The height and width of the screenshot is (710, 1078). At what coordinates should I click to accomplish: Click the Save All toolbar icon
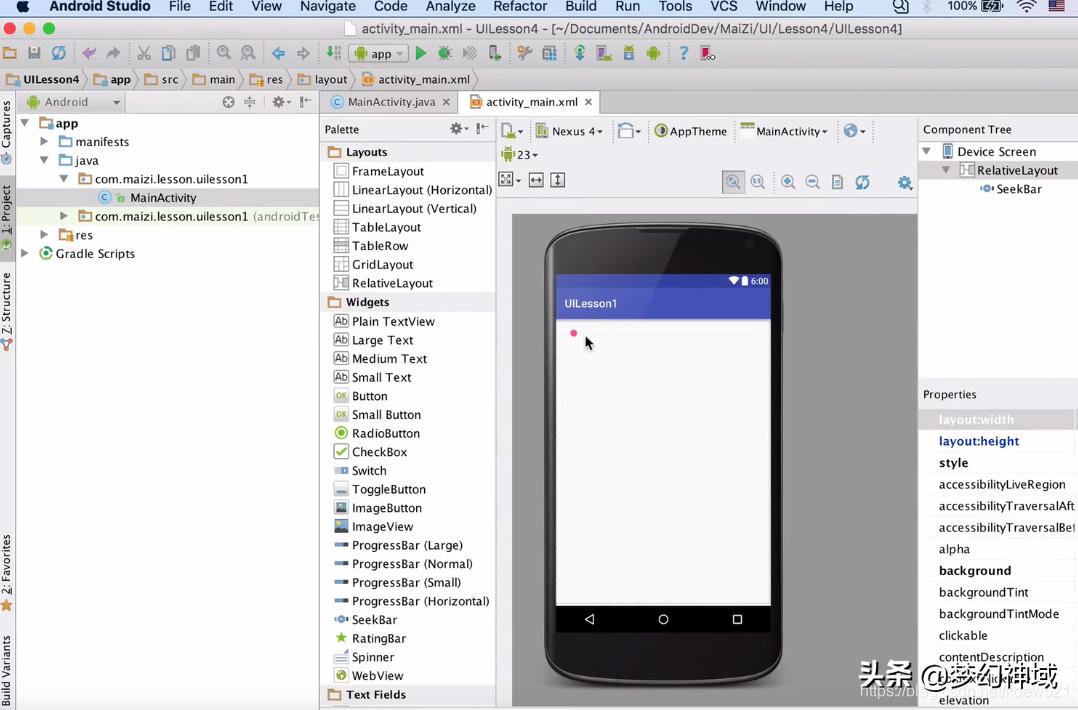click(34, 54)
